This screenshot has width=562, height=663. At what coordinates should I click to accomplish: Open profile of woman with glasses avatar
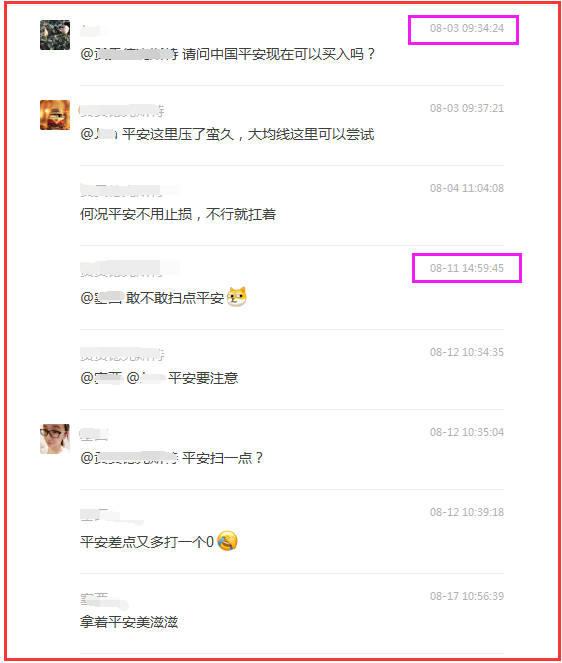click(x=55, y=439)
